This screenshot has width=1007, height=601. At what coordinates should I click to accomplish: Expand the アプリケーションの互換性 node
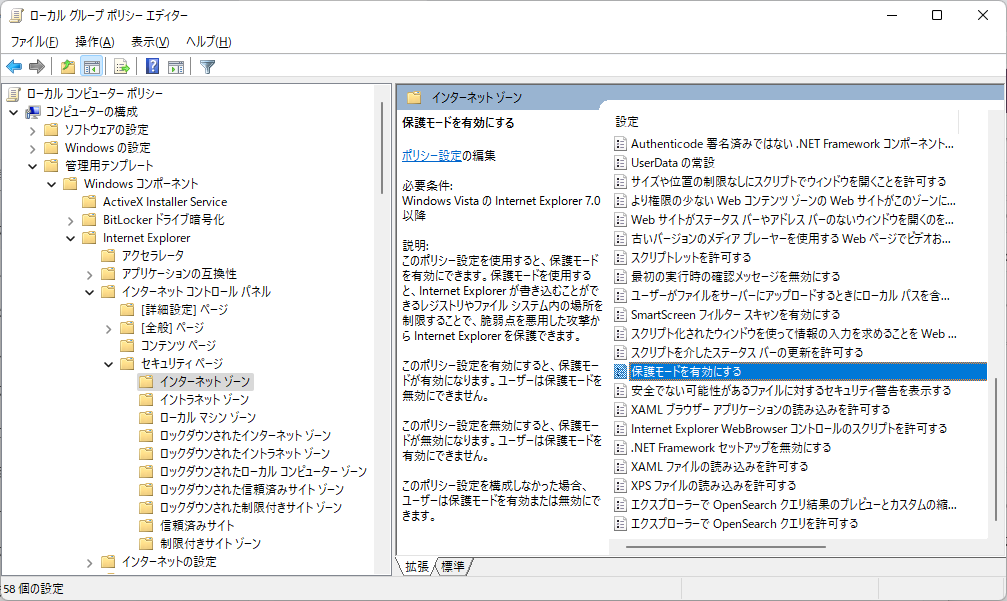pos(89,274)
